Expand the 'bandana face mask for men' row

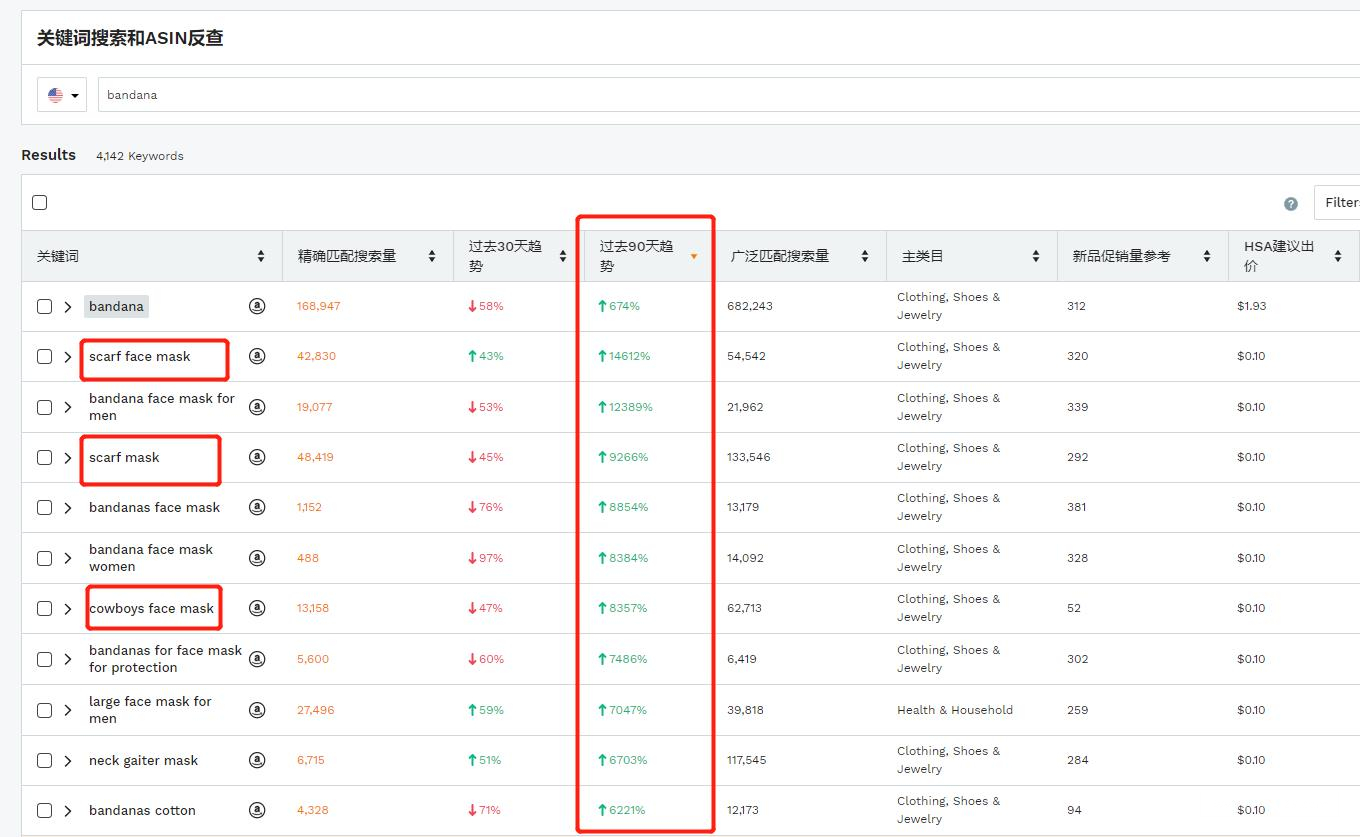pos(68,407)
